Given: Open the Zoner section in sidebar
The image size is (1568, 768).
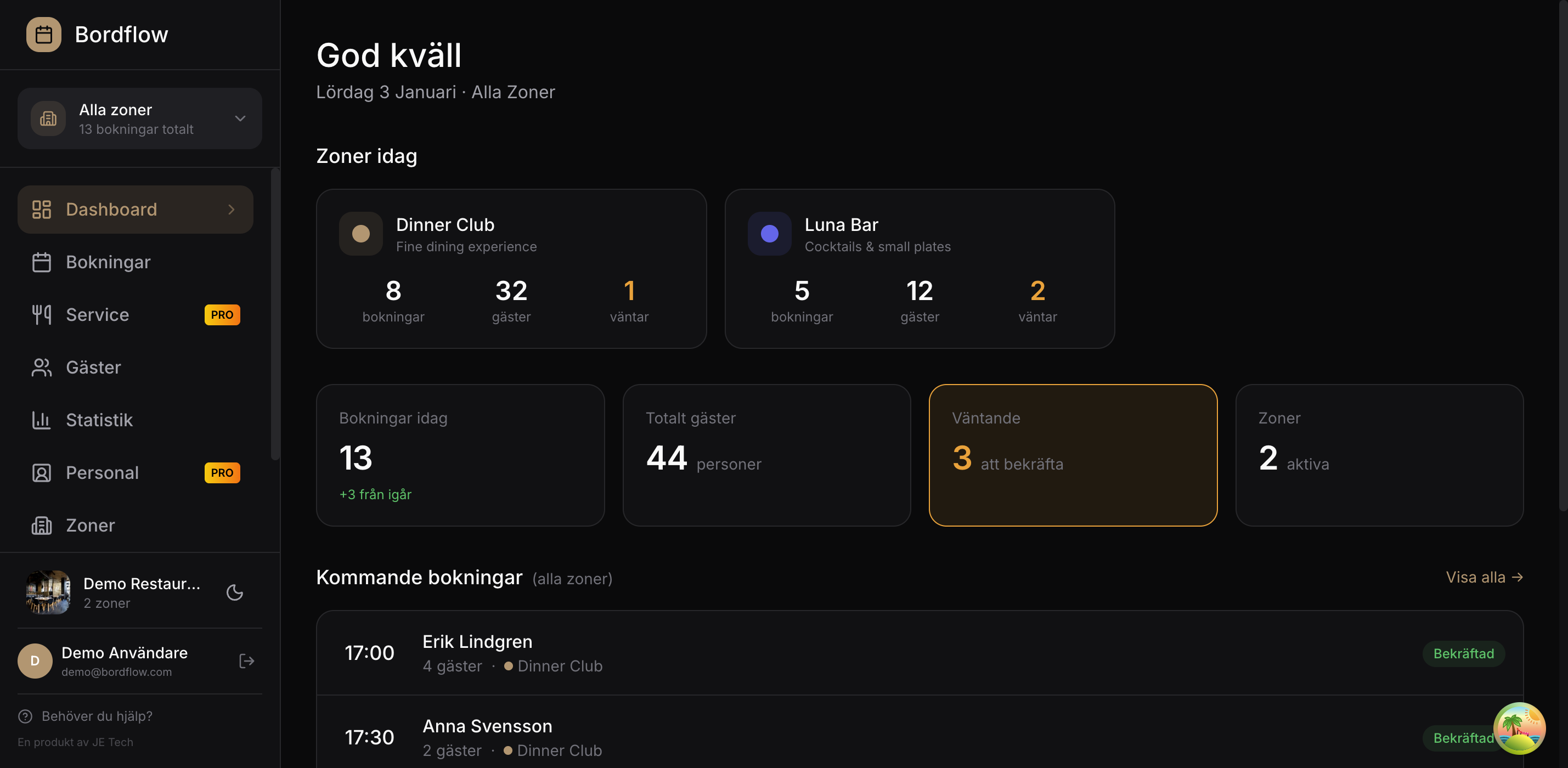Looking at the screenshot, I should tap(90, 525).
